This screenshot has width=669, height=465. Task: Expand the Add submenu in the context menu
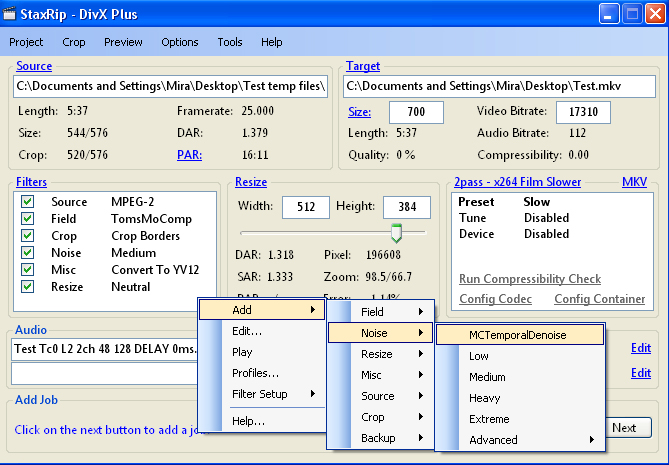click(262, 310)
